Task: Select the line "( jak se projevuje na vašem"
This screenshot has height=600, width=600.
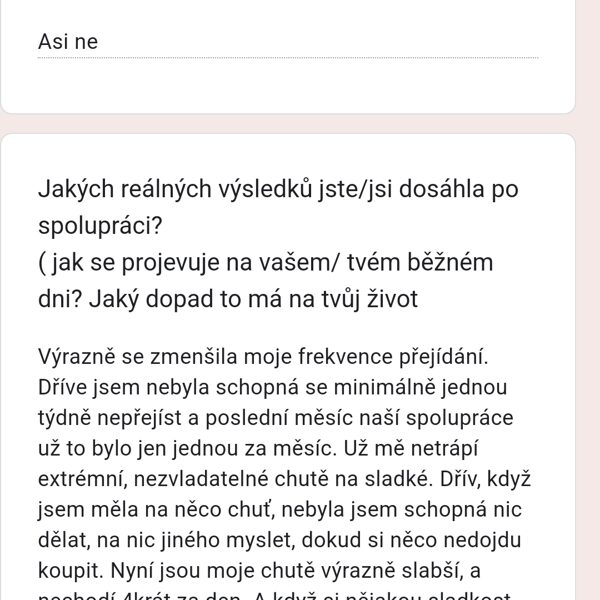Action: coord(266,262)
